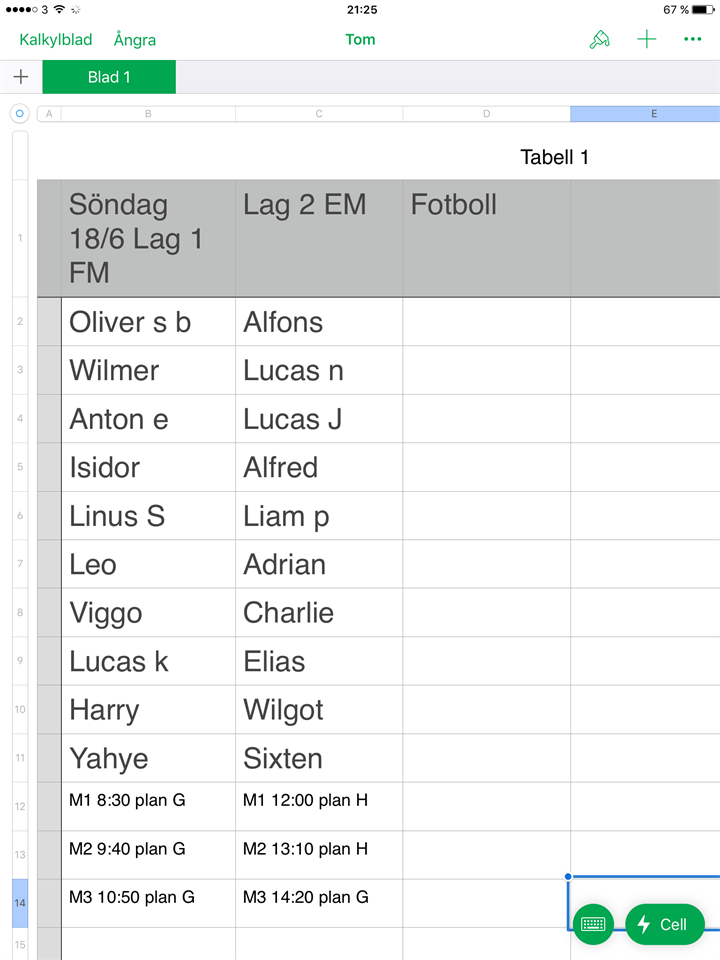
Task: Select the Tabell 1 table title
Action: coord(554,157)
